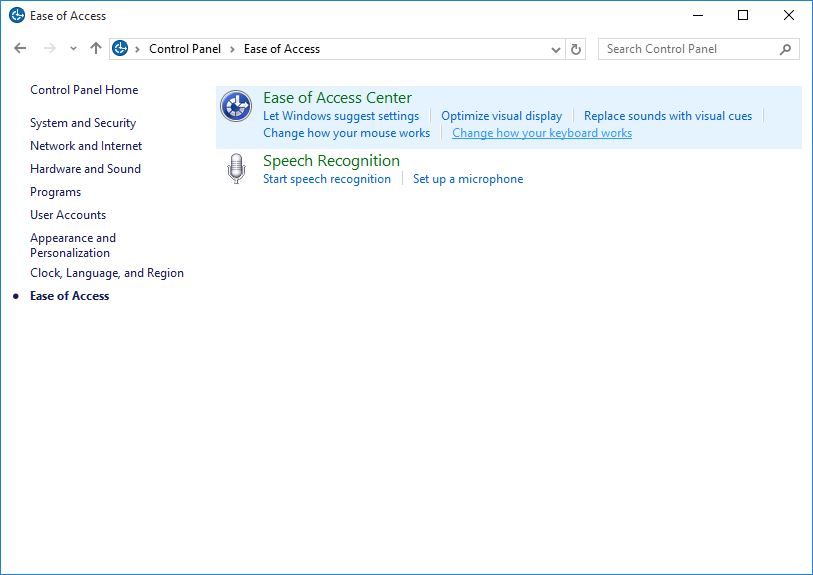Viewport: 813px width, 575px height.
Task: Click the Up one level arrow
Action: [96, 48]
